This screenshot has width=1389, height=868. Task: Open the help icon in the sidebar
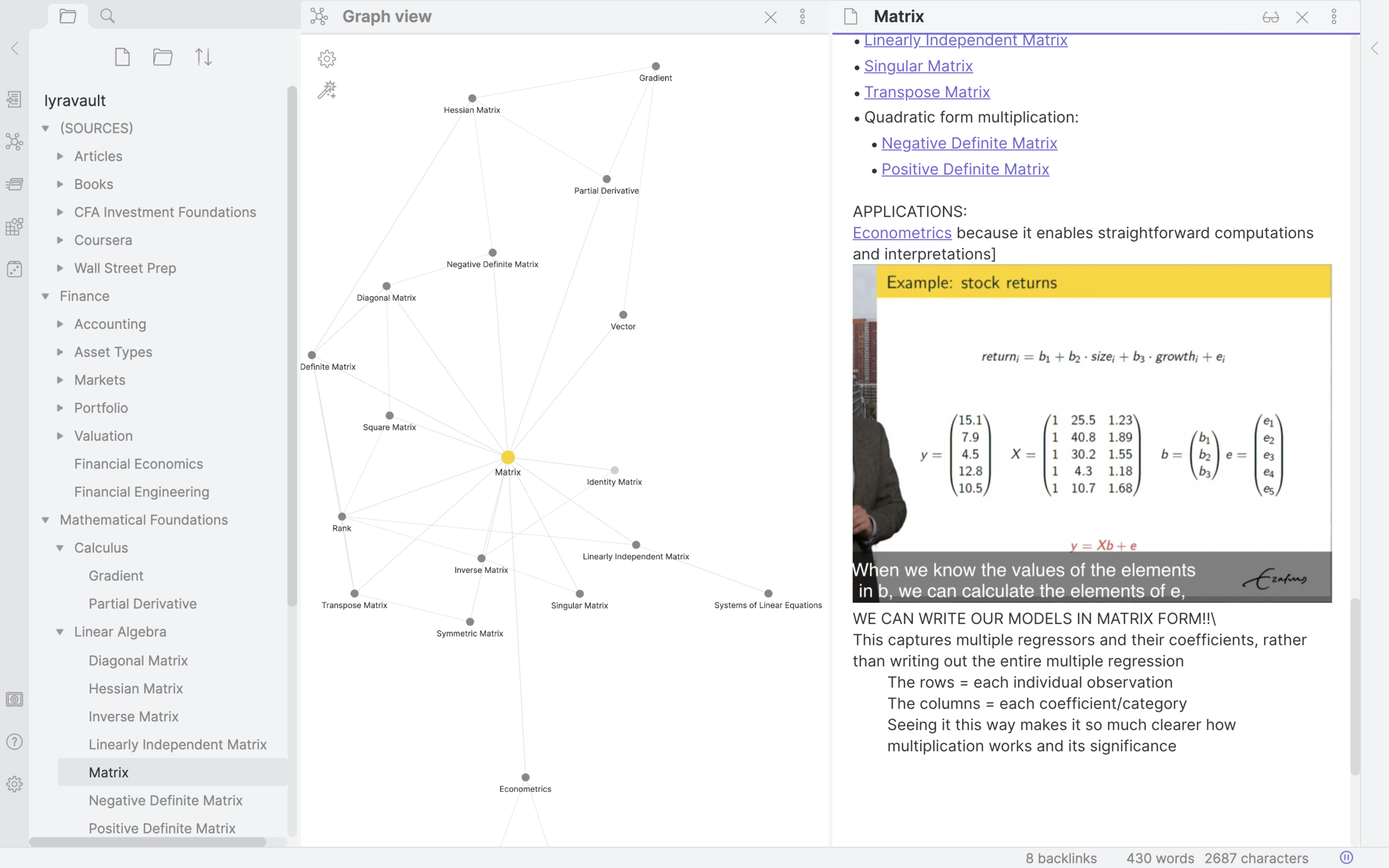click(14, 742)
